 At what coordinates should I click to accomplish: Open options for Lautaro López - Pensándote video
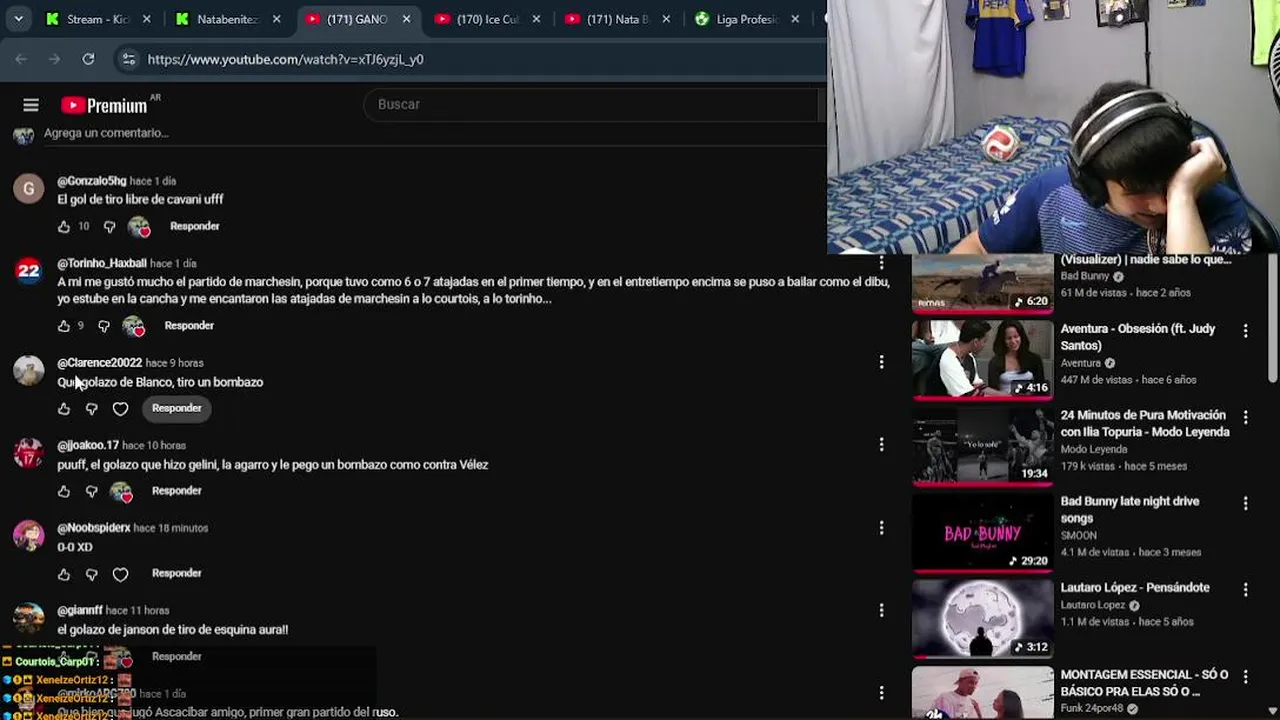pyautogui.click(x=1245, y=589)
